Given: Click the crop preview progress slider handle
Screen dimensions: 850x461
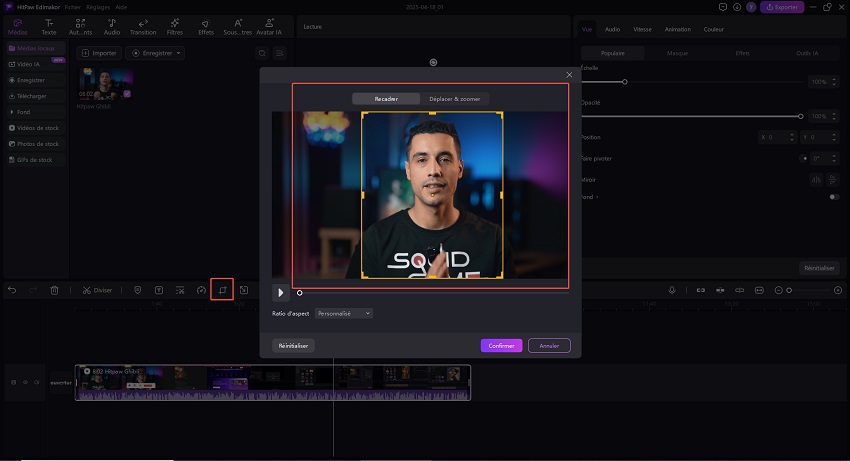Looking at the screenshot, I should tap(299, 293).
